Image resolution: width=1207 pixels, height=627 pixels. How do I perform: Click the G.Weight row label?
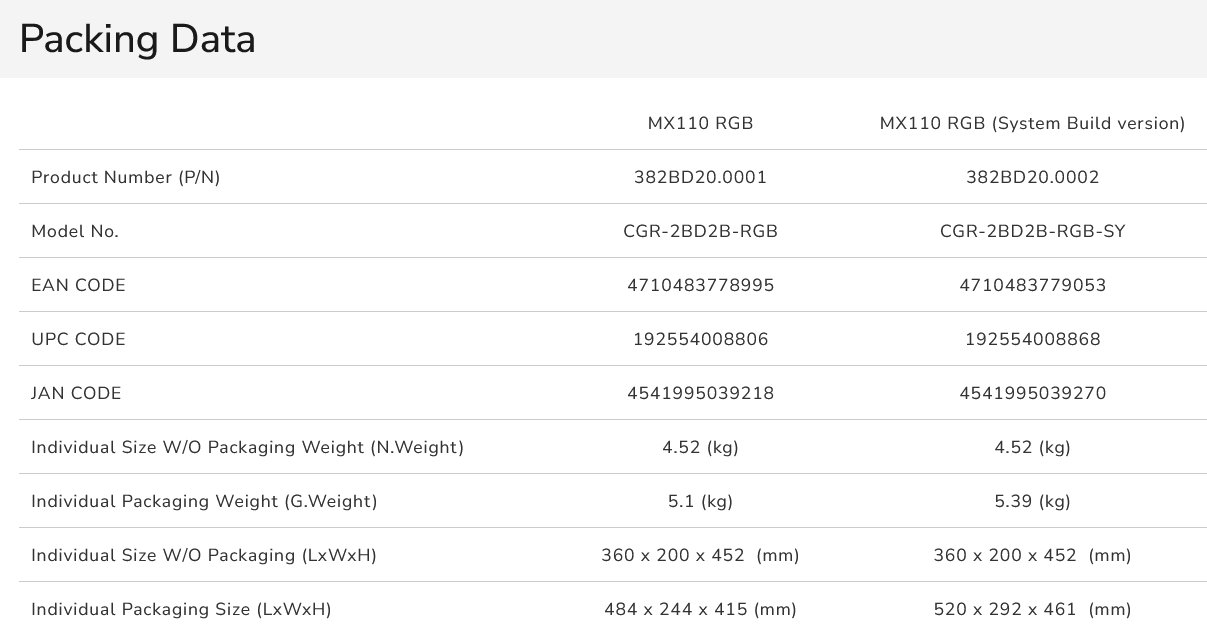point(204,502)
